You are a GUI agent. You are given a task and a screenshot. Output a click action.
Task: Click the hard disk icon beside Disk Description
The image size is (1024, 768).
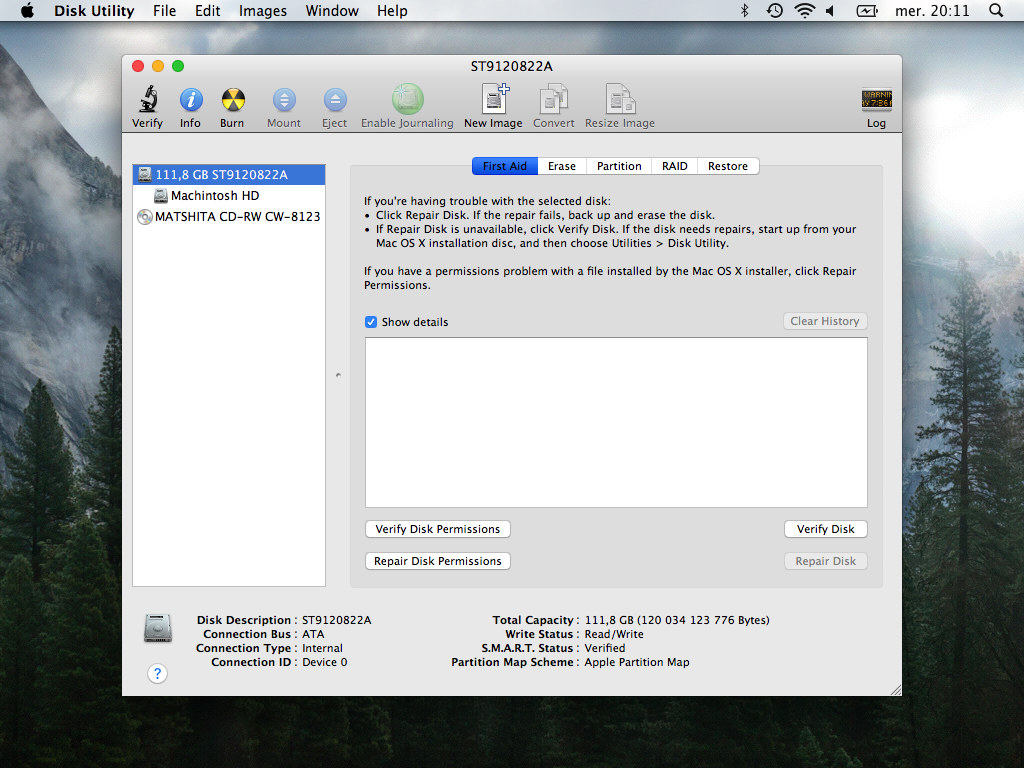(158, 628)
